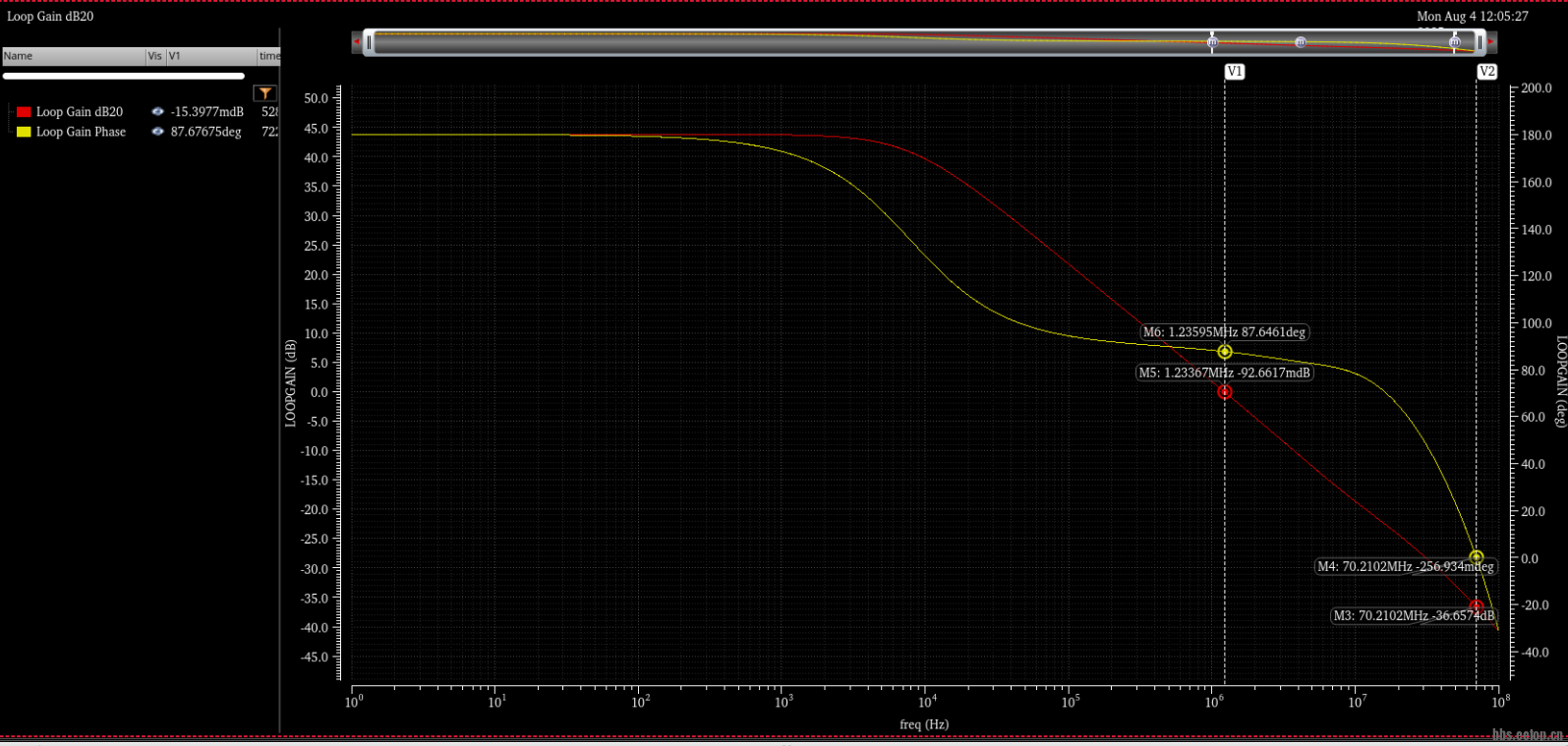This screenshot has width=1568, height=746.
Task: Click the V2 marker handle on zoom bar
Action: 1454,42
